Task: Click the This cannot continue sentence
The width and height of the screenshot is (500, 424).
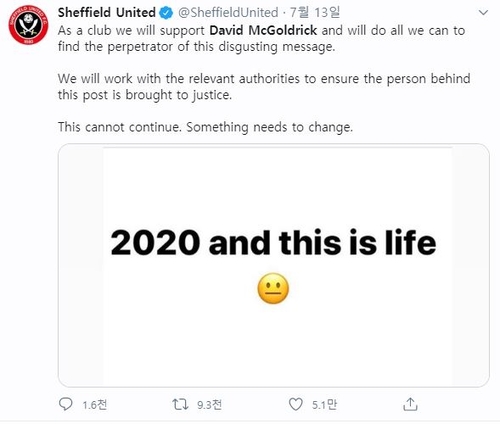Action: tap(205, 127)
